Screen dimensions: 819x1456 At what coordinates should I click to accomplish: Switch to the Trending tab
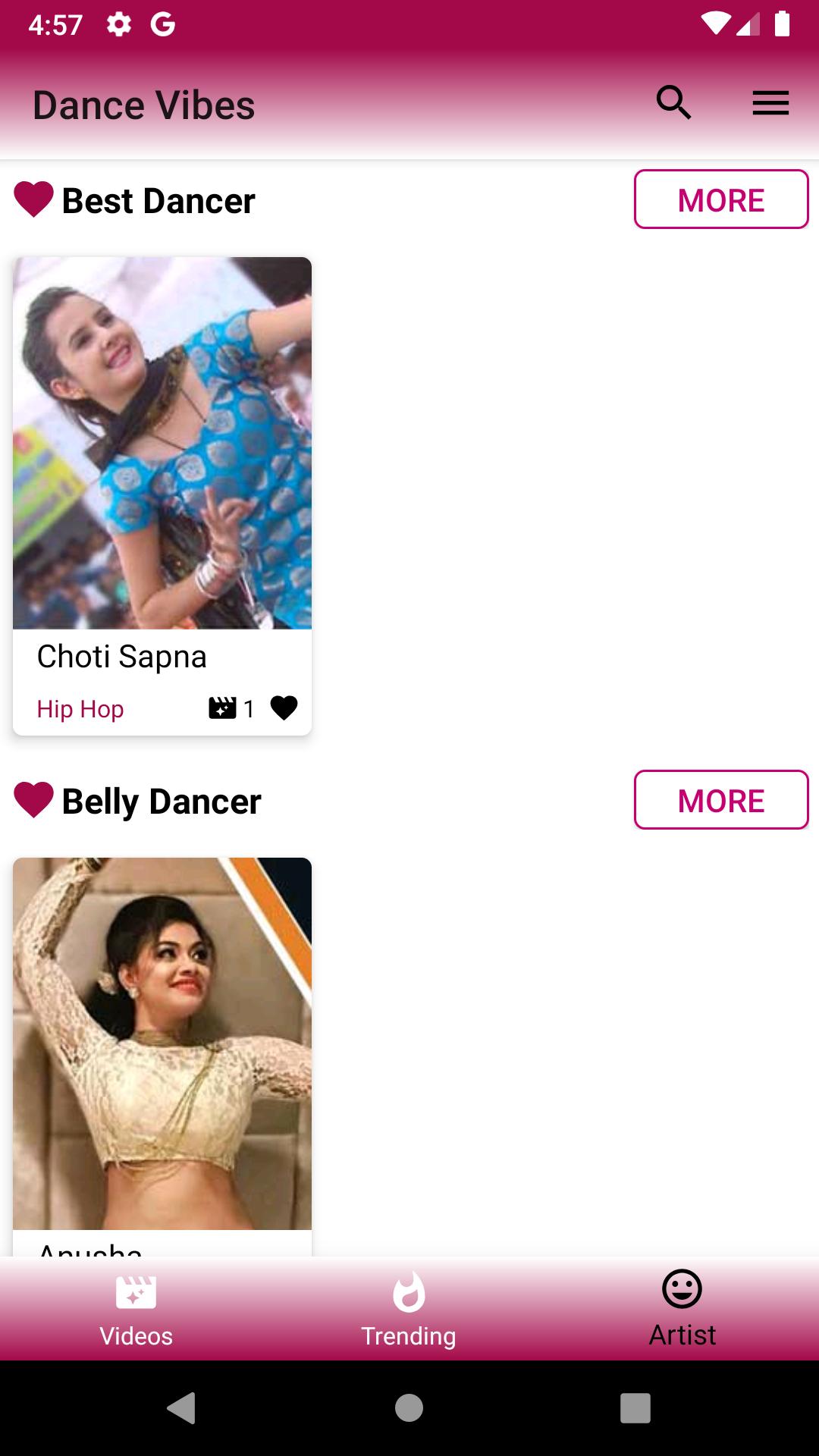[x=409, y=1310]
